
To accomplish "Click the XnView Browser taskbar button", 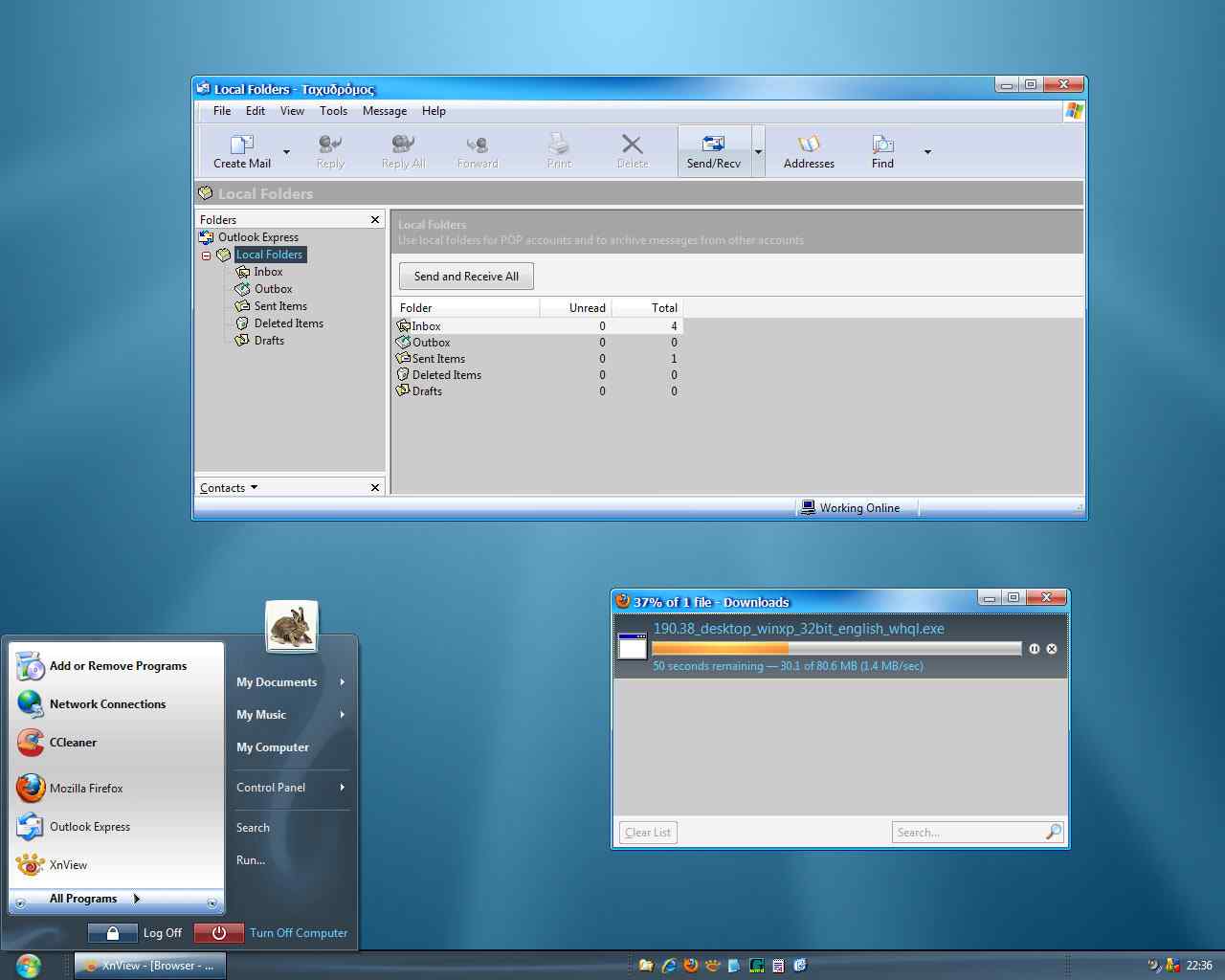I will pyautogui.click(x=150, y=966).
